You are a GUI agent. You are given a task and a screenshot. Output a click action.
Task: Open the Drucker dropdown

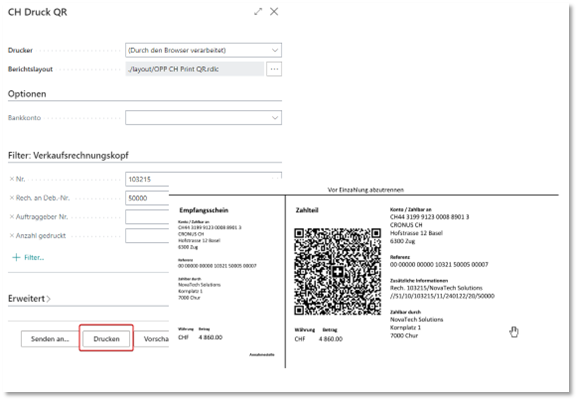[275, 50]
